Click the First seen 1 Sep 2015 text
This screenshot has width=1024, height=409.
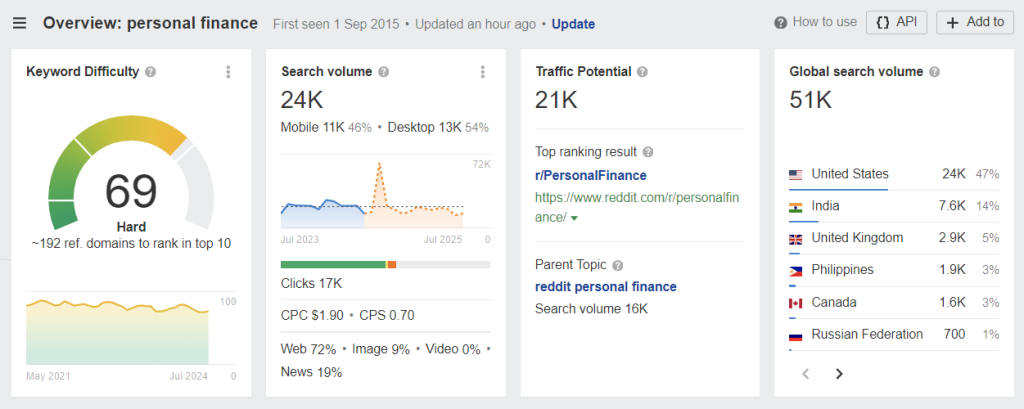pyautogui.click(x=336, y=24)
